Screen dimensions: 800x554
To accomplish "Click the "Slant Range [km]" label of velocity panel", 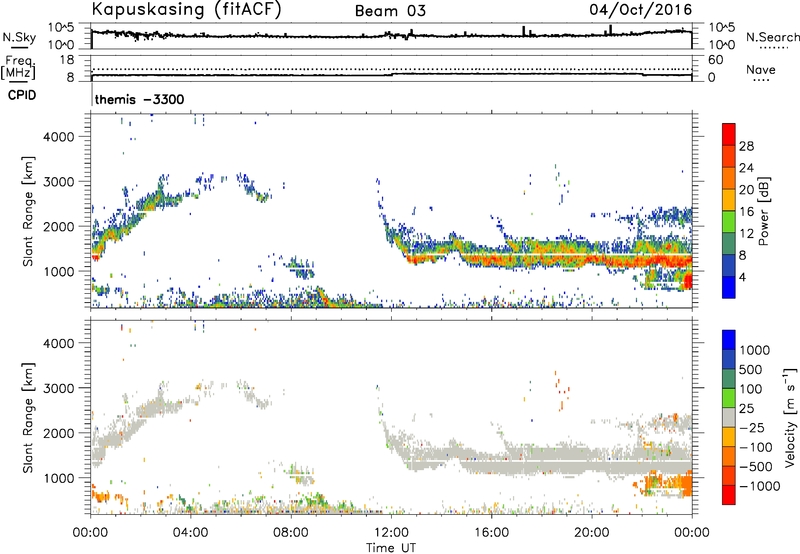I will pyautogui.click(x=28, y=417).
